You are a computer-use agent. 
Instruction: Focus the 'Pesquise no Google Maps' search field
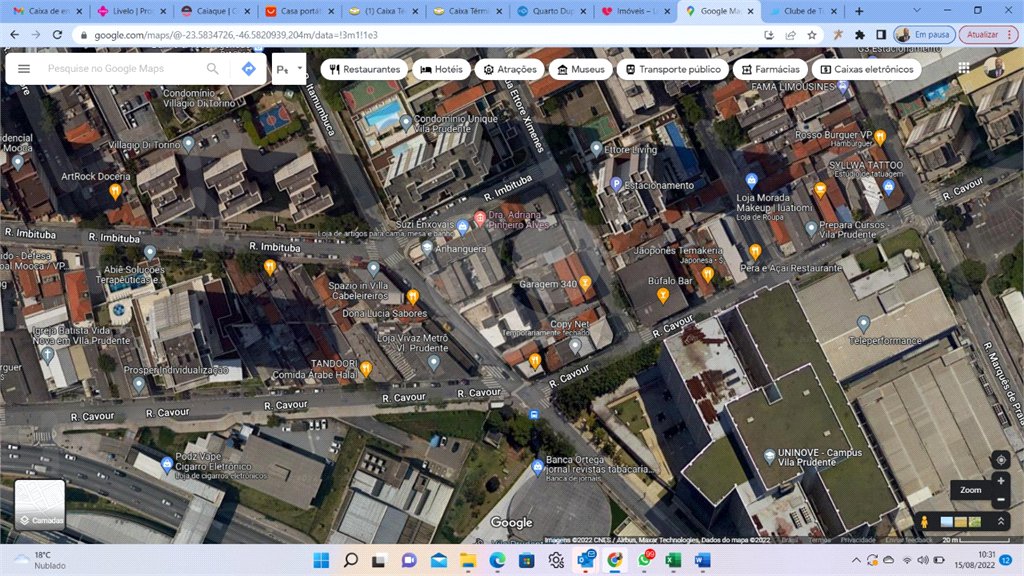(x=121, y=69)
